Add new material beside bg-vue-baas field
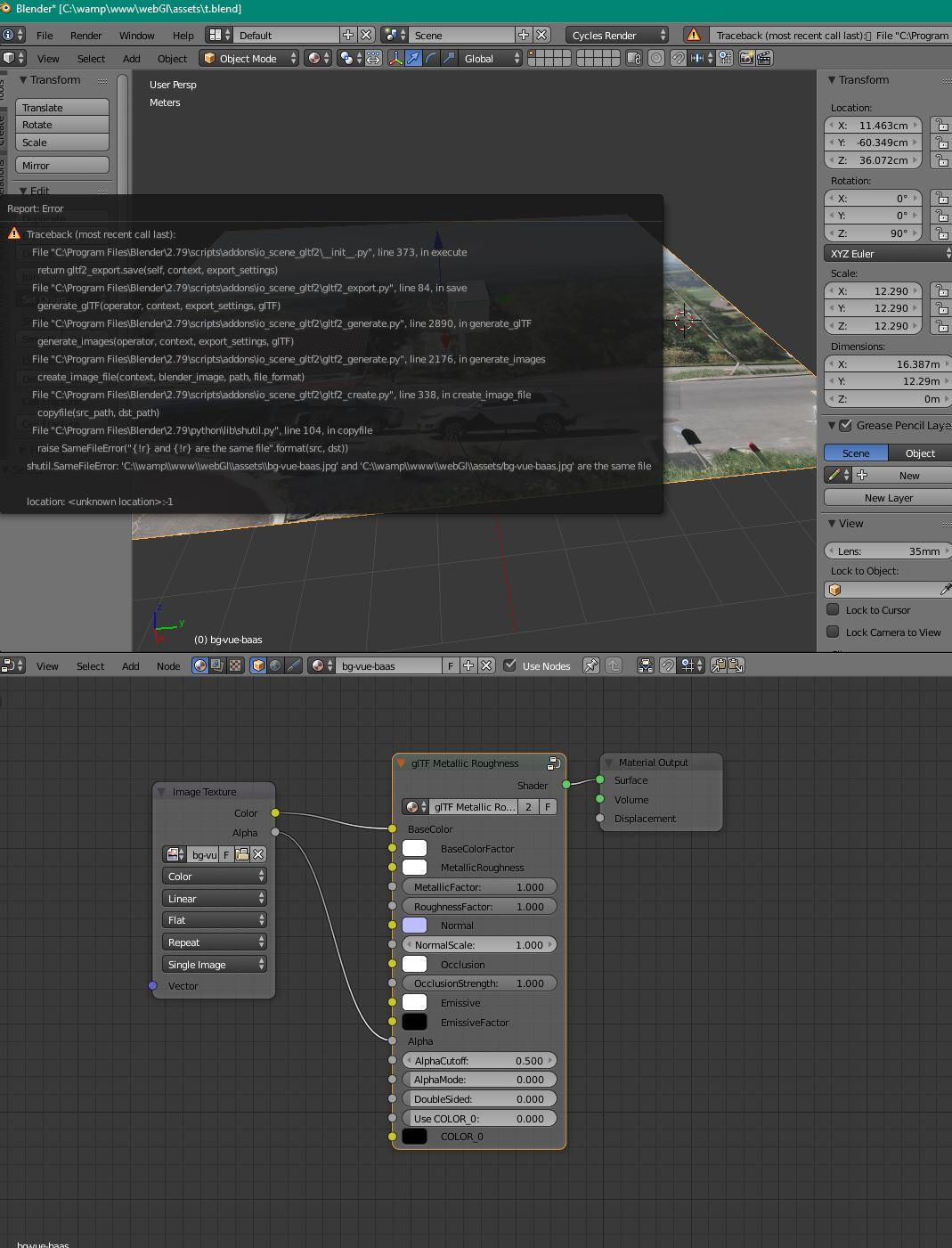 tap(468, 665)
